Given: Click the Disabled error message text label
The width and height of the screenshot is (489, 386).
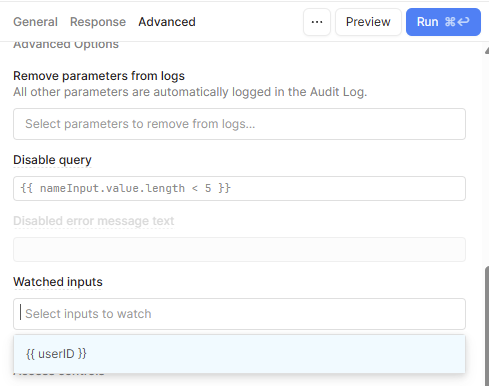Looking at the screenshot, I should (x=94, y=221).
